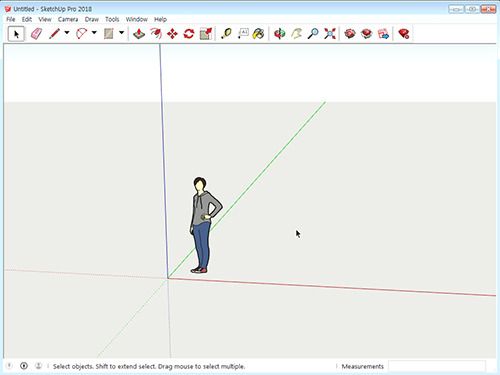500x375 pixels.
Task: Activate the Push/Pull tool
Action: pyautogui.click(x=139, y=34)
